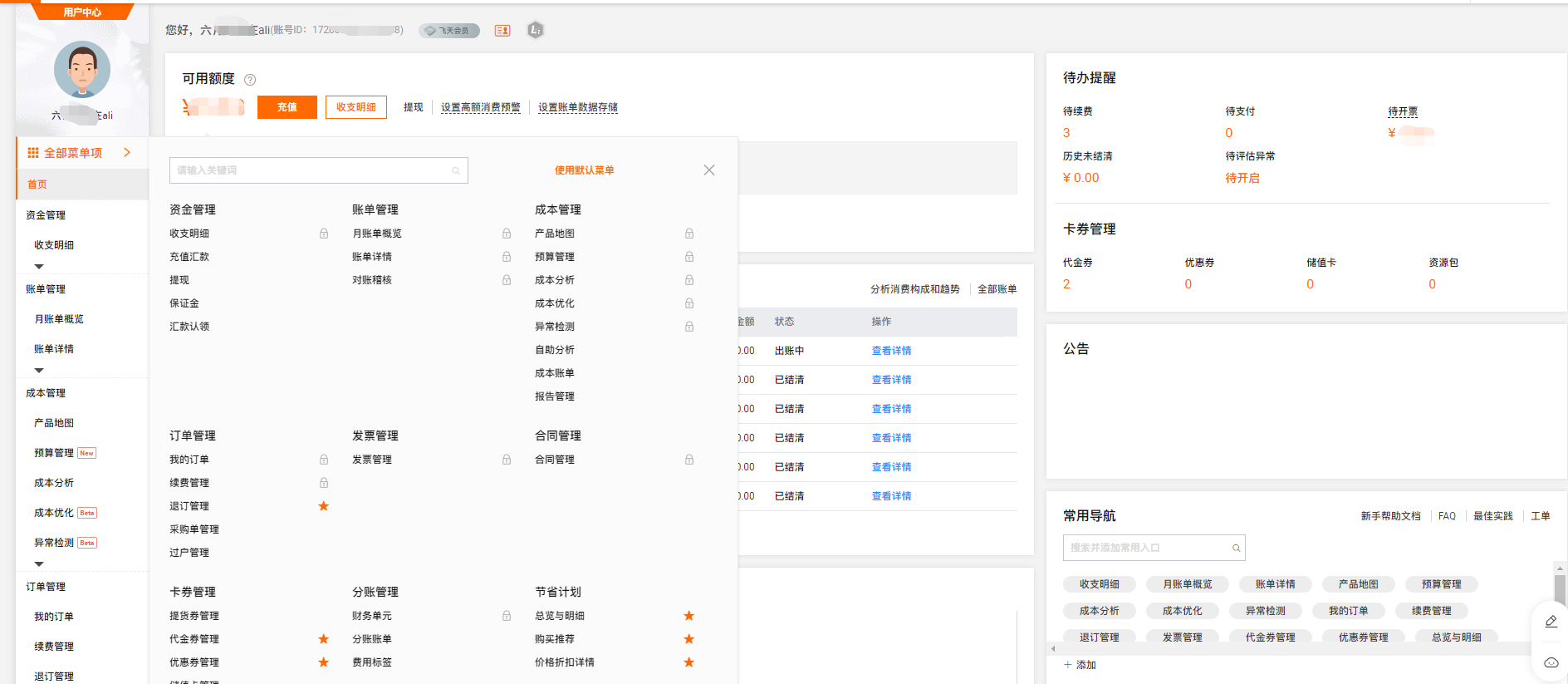Toggle lock pin for 产品地图
Viewport: 1568px width, 684px height.
coord(689,234)
